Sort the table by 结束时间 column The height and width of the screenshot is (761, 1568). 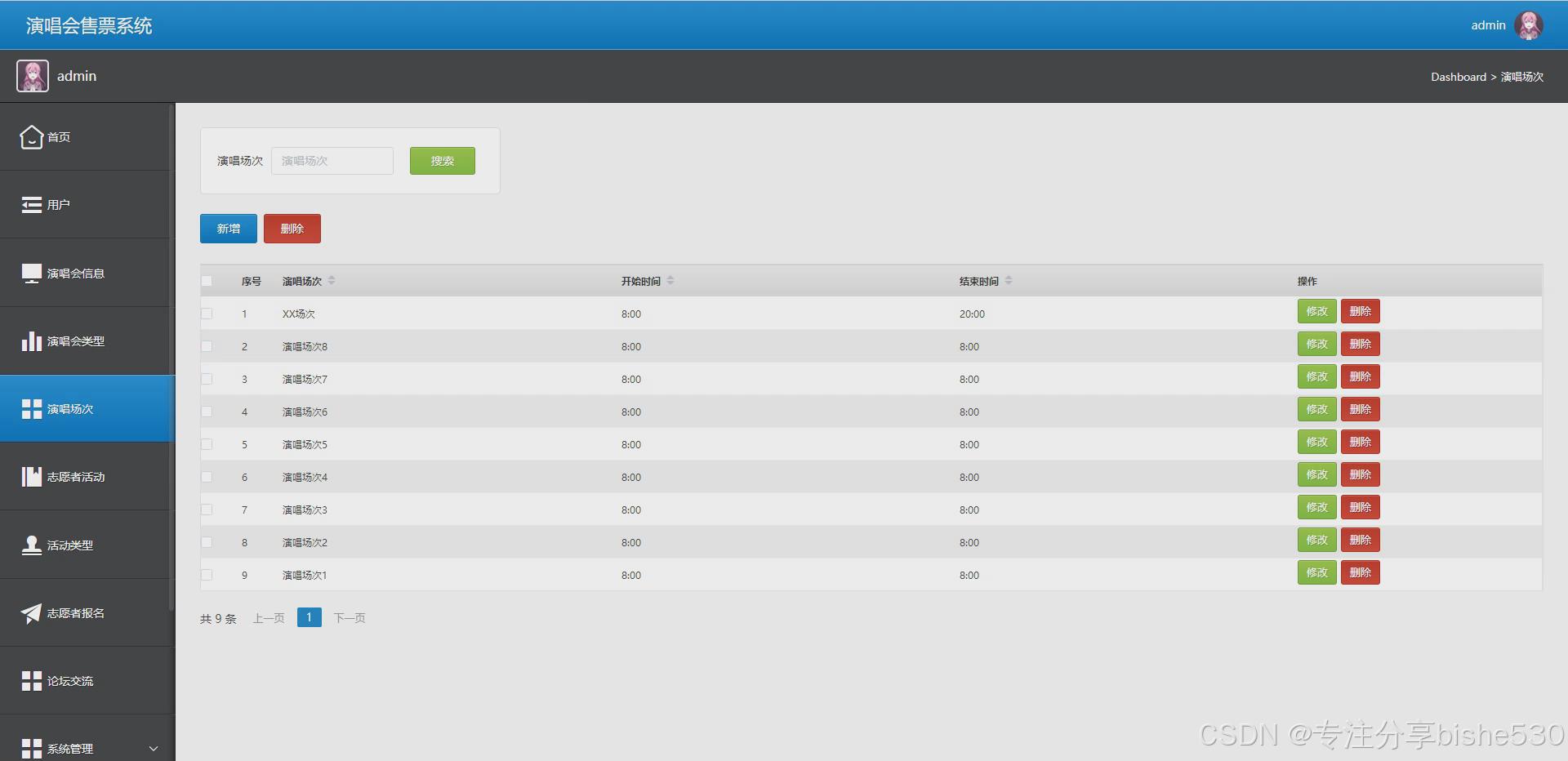click(1009, 281)
